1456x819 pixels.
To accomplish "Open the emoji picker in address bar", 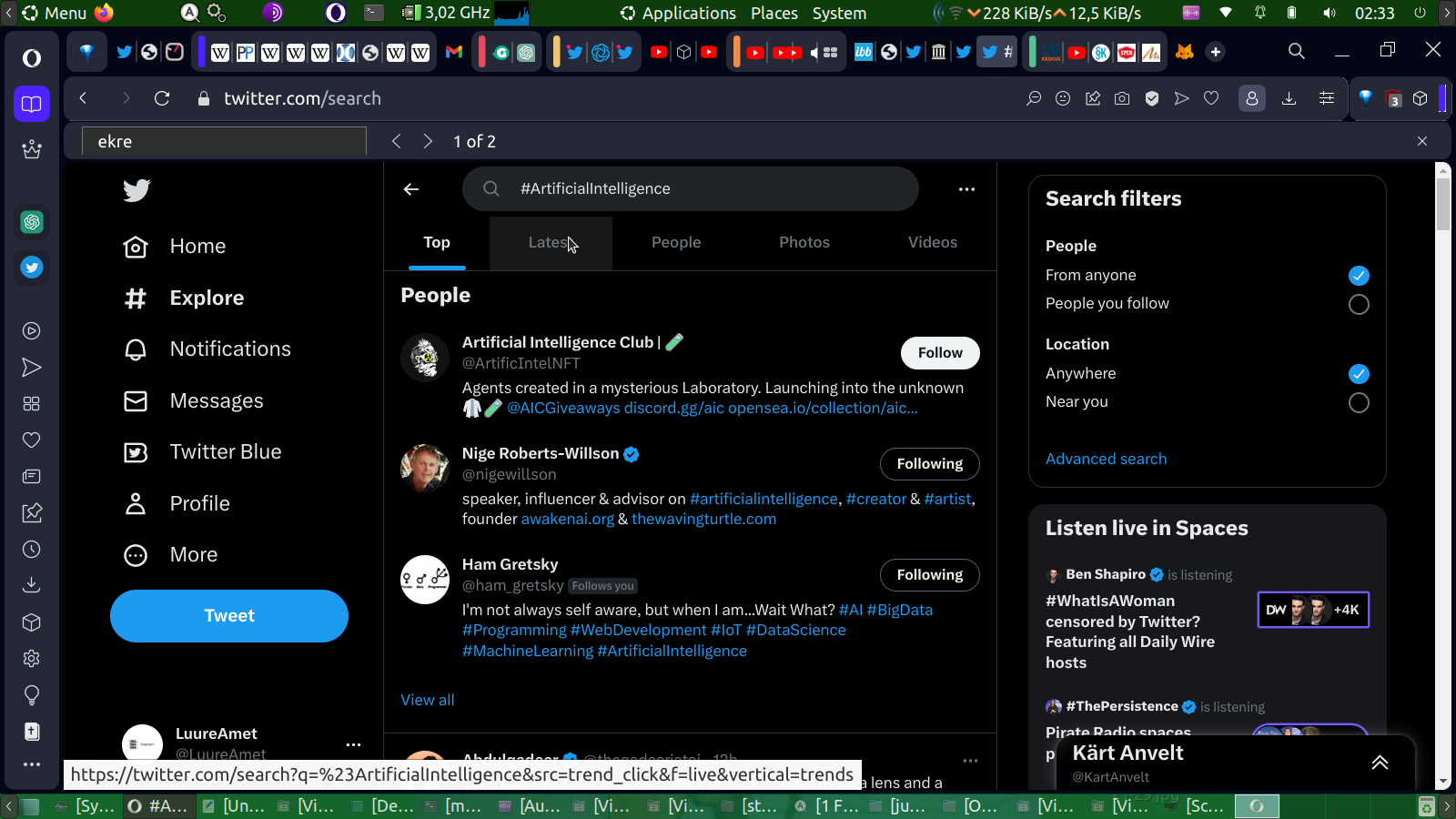I will (1063, 98).
